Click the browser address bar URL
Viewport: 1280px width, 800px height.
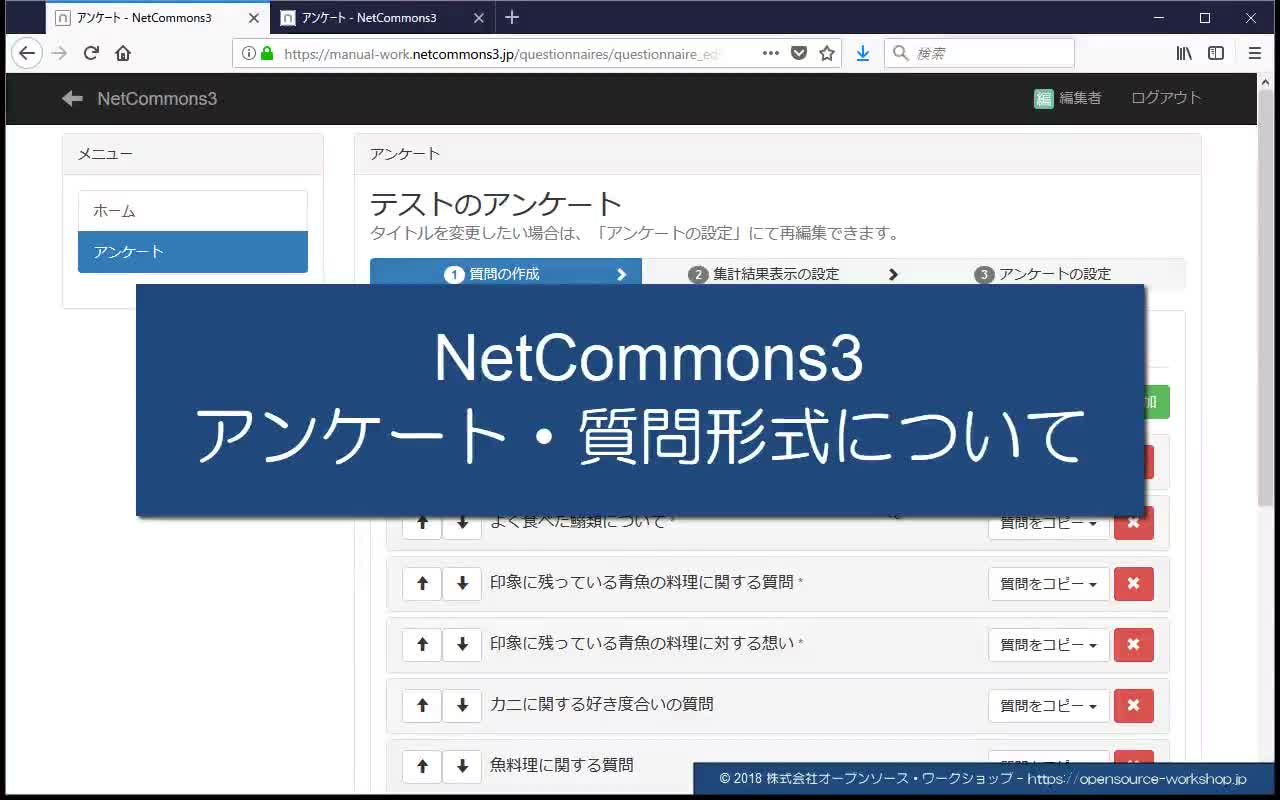point(502,54)
